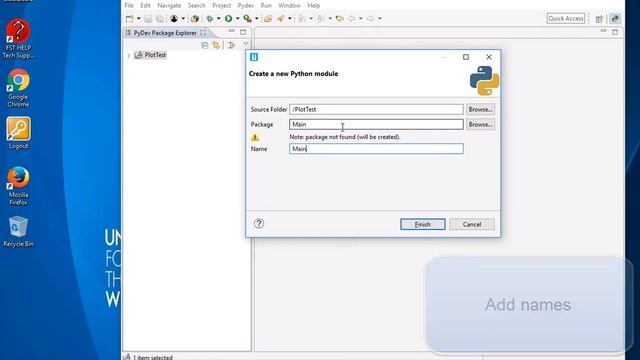The image size is (640, 360).
Task: Click the Back navigation arrow icon
Action: click(x=351, y=18)
